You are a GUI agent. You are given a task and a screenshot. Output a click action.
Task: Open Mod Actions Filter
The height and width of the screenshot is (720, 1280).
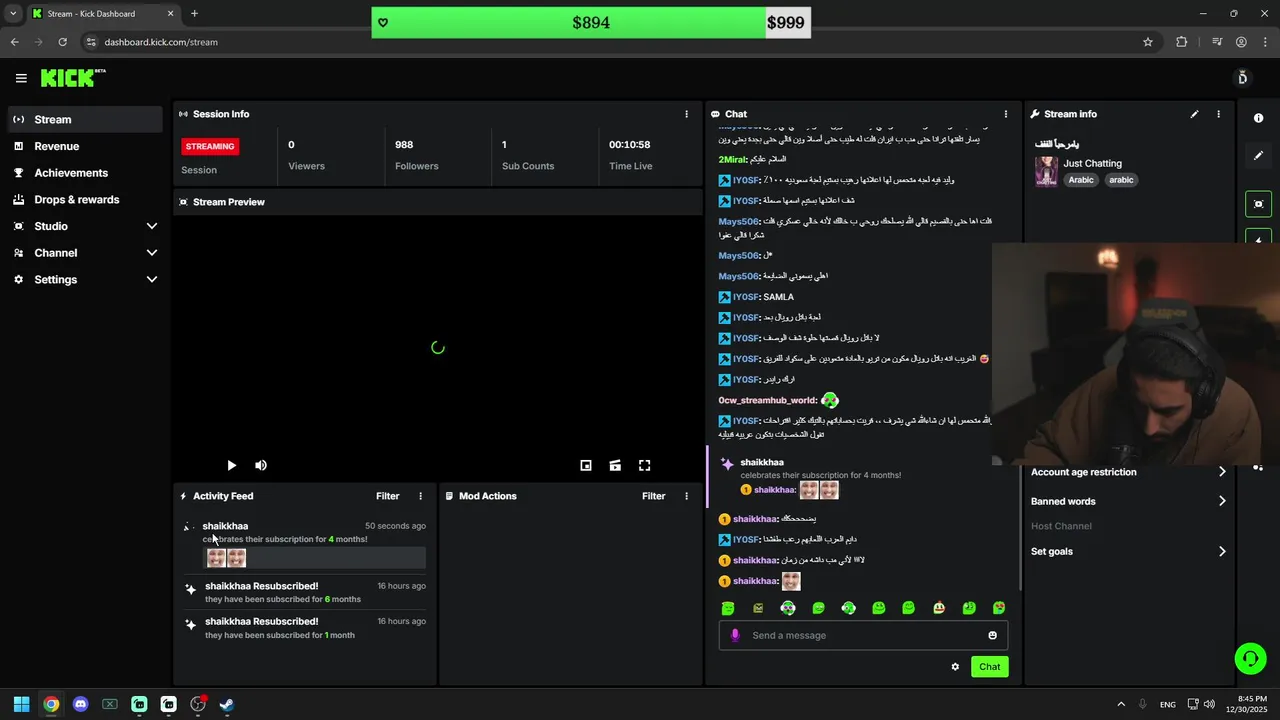(653, 496)
